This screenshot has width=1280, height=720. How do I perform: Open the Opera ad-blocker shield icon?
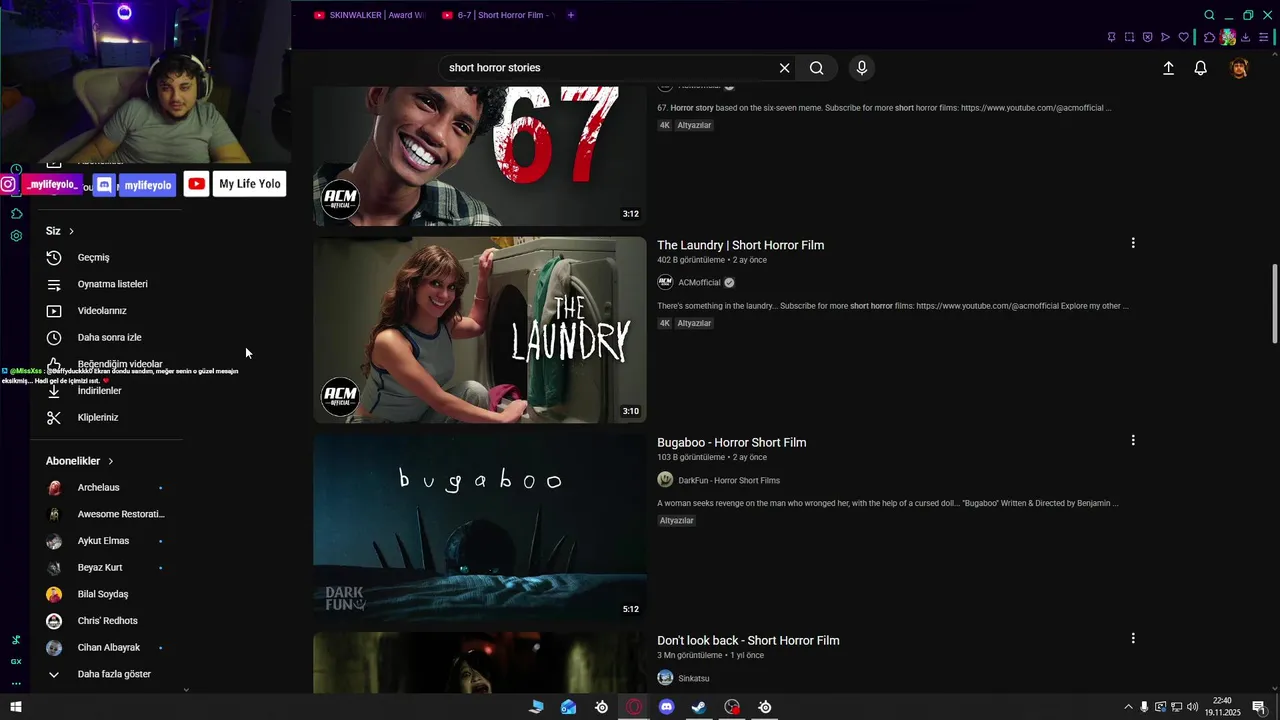1147,37
